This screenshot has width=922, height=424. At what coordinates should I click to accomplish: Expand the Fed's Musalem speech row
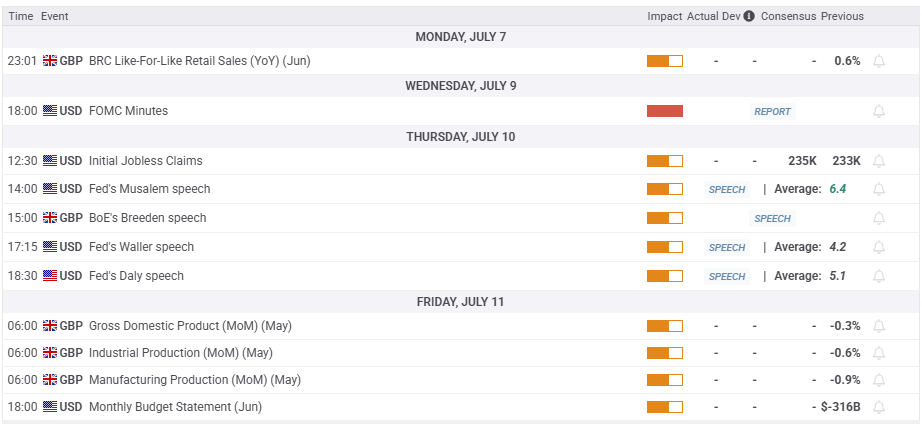pos(149,189)
